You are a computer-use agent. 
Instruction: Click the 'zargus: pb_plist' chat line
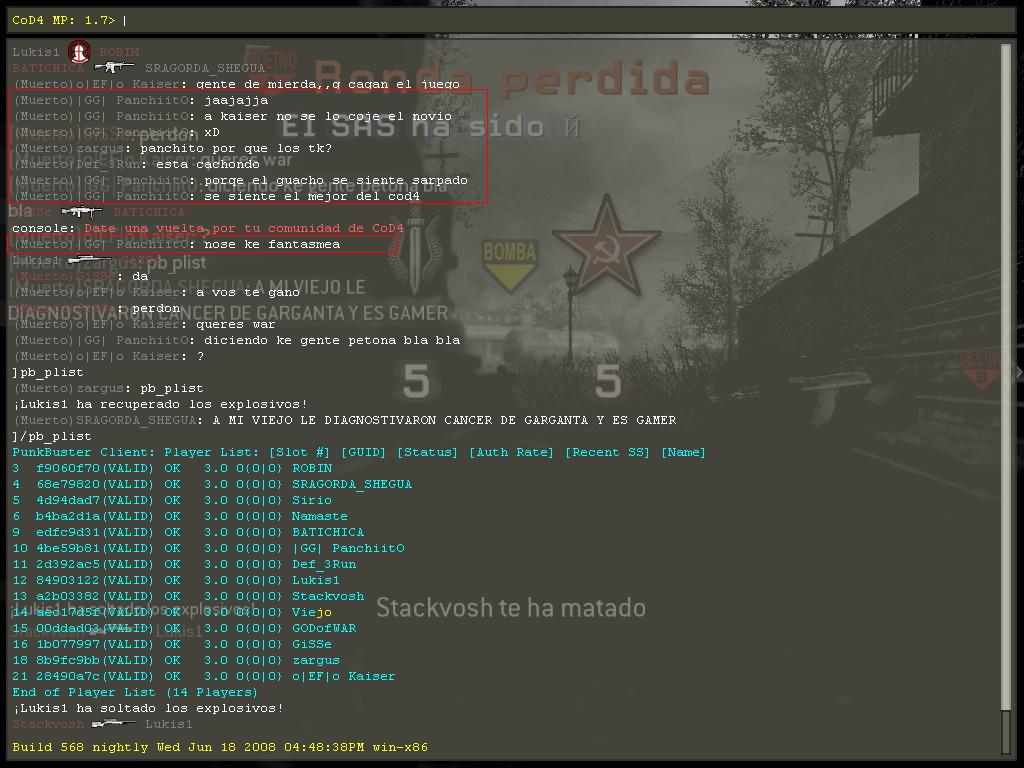pos(108,388)
